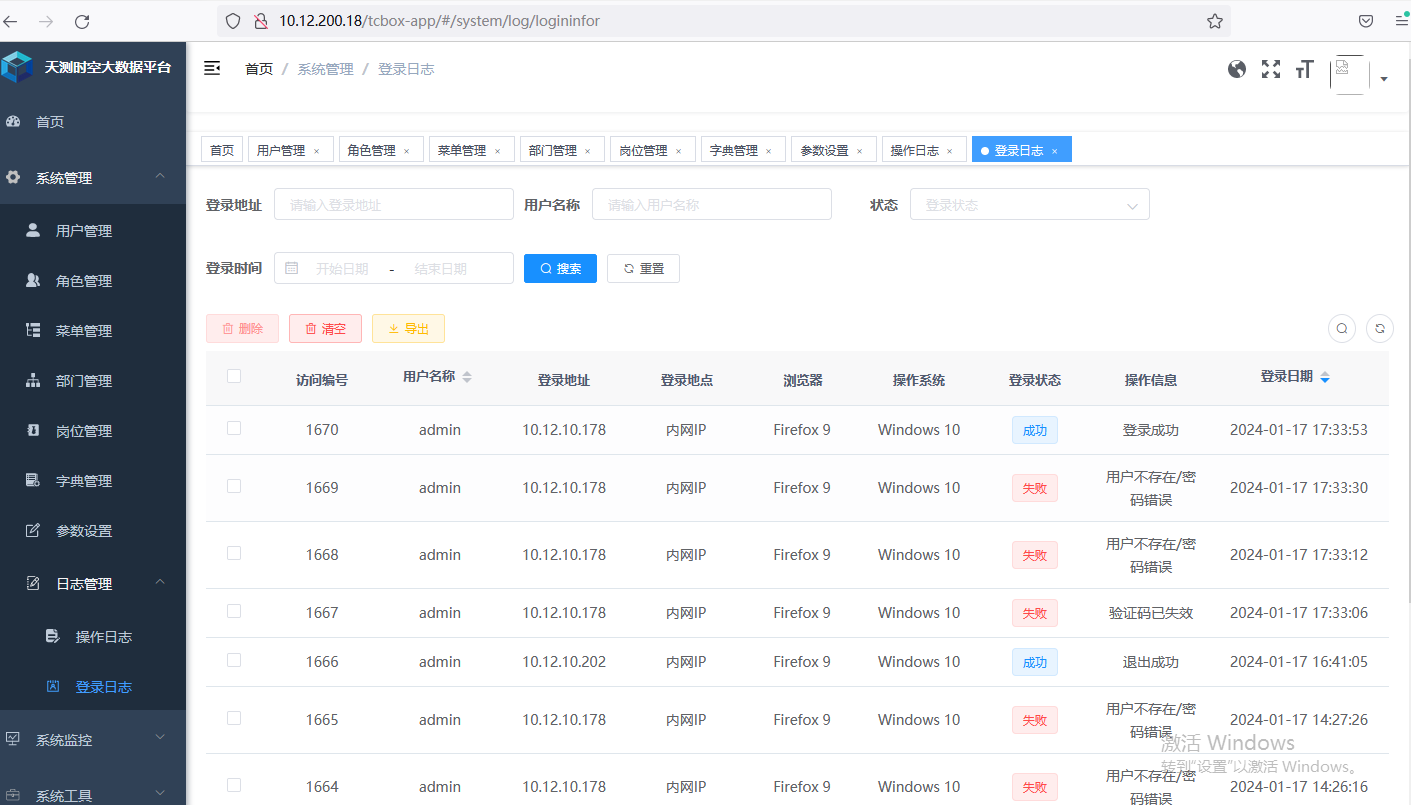Sort table by 登录日期 column arrows
1411x805 pixels.
1325,378
